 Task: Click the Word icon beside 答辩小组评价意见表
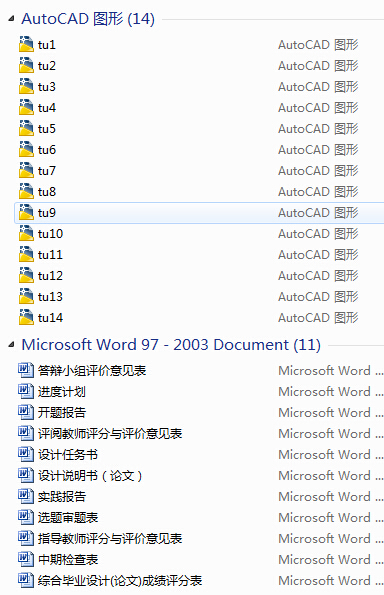coord(26,370)
